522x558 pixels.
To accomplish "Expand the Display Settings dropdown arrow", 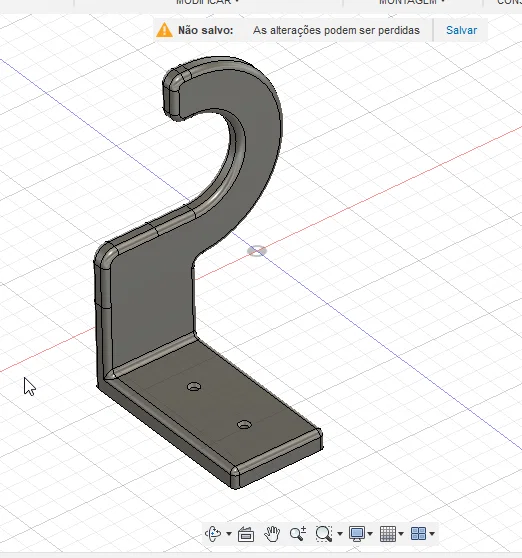I will [370, 534].
